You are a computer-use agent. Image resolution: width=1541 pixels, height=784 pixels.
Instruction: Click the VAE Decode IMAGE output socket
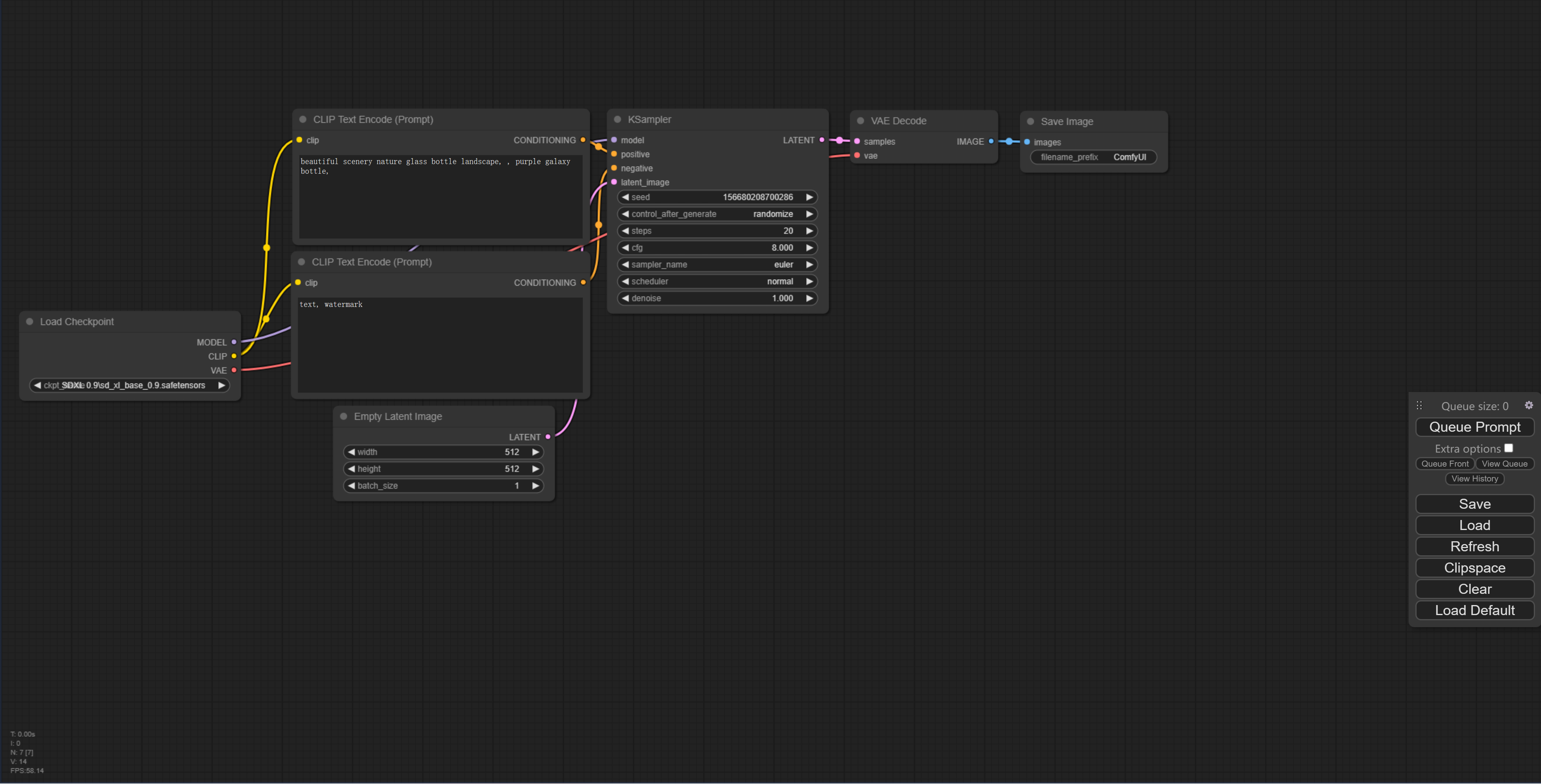click(x=991, y=142)
